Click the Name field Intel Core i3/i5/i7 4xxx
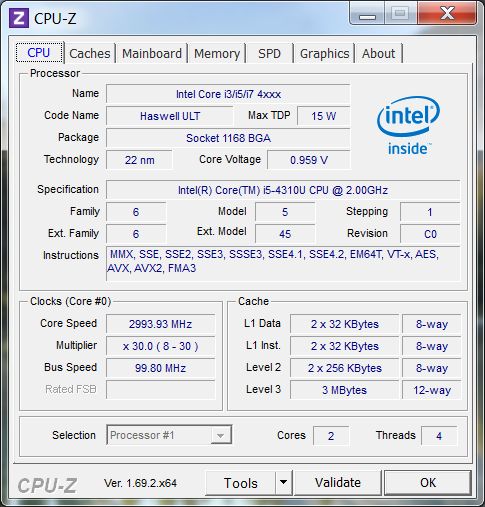The height and width of the screenshot is (507, 485). pos(228,94)
